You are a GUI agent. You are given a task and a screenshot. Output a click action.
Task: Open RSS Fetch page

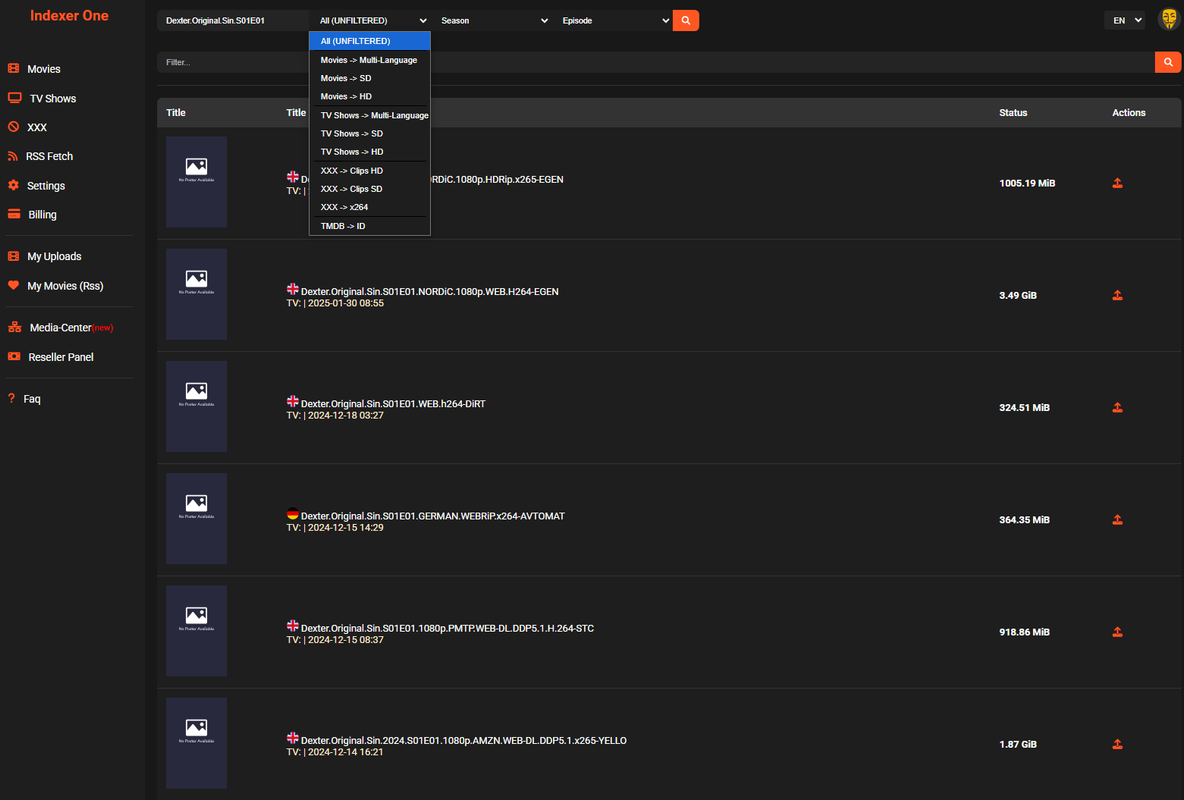click(x=49, y=156)
